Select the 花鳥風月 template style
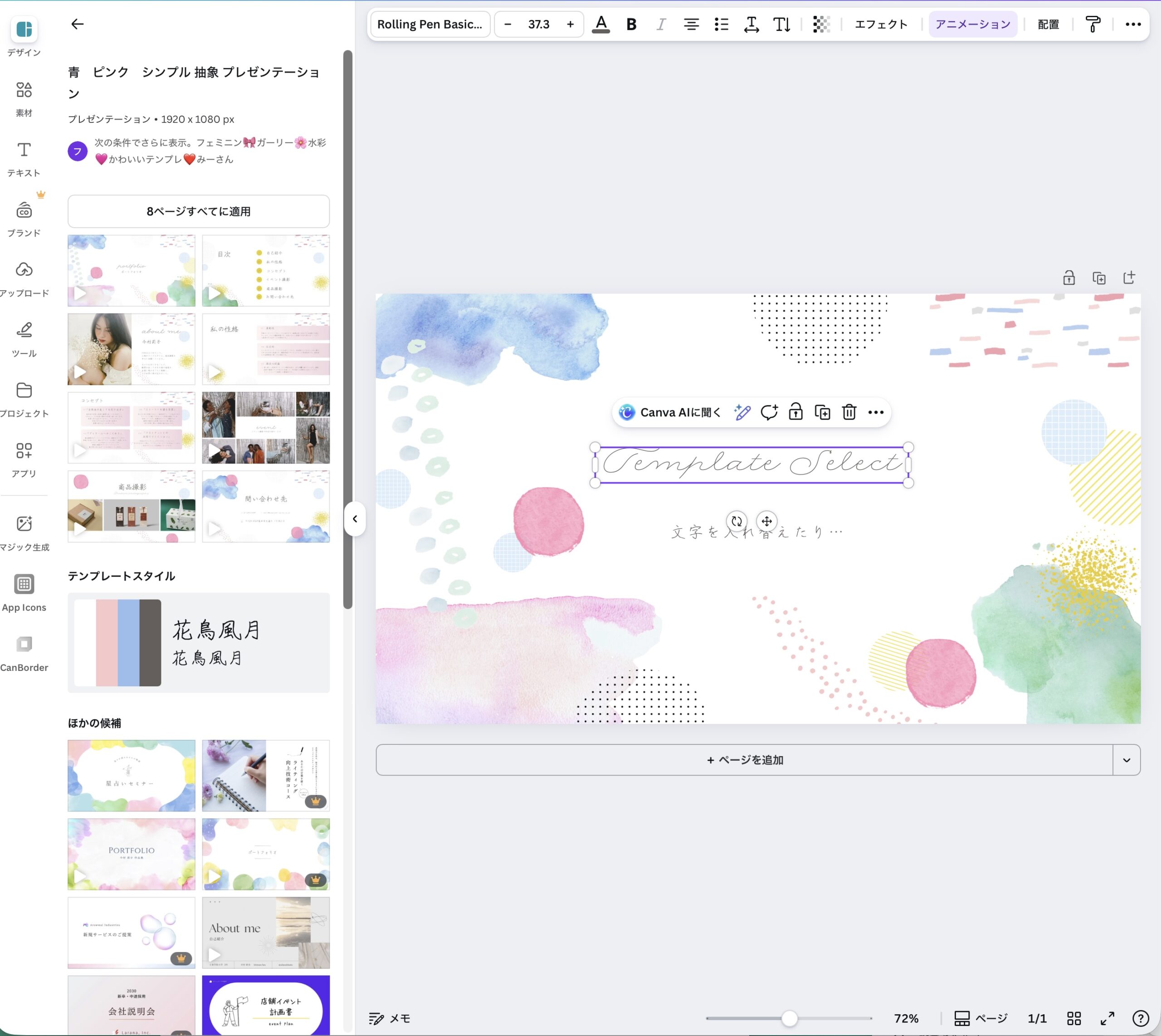The height and width of the screenshot is (1036, 1161). (198, 643)
